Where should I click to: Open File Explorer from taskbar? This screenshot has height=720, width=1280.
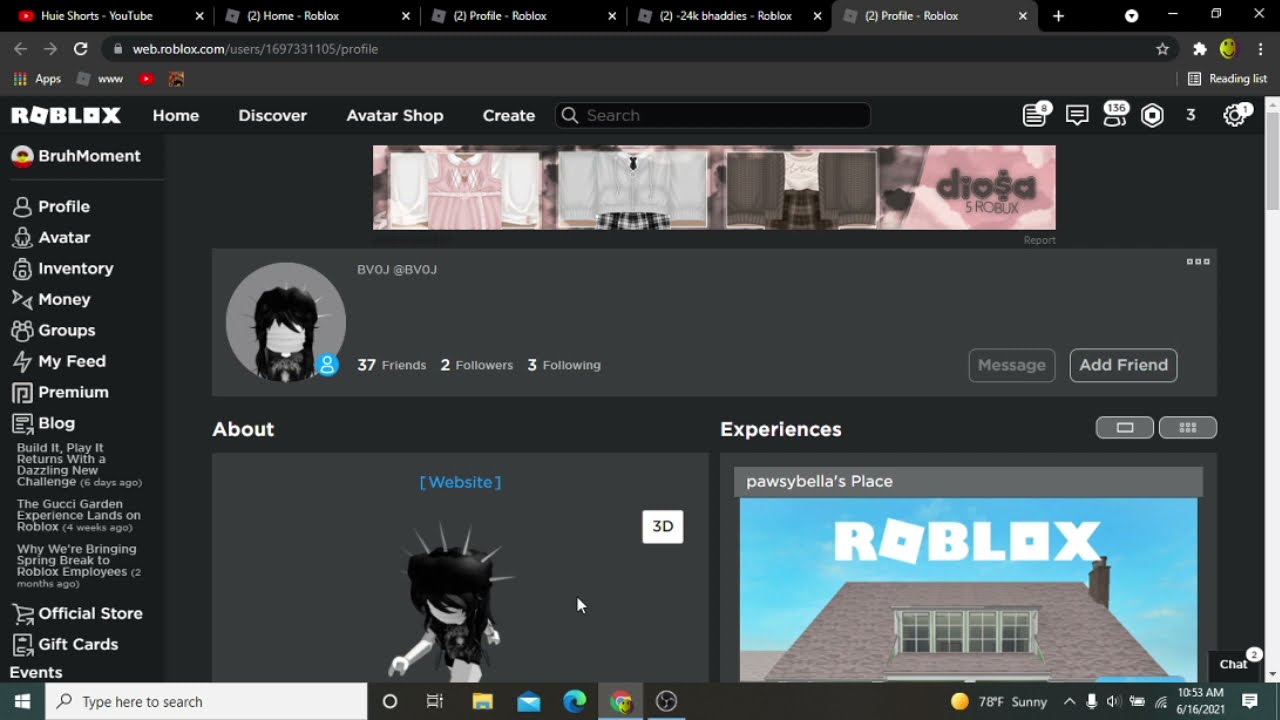(x=482, y=701)
